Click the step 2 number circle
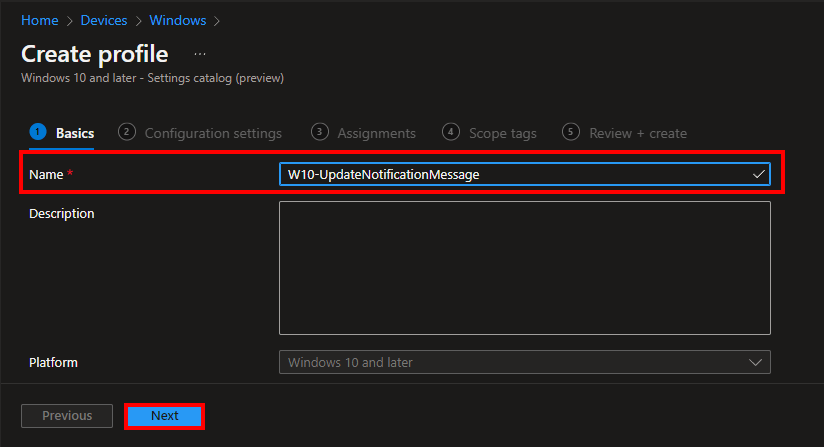The image size is (824, 447). click(x=127, y=132)
